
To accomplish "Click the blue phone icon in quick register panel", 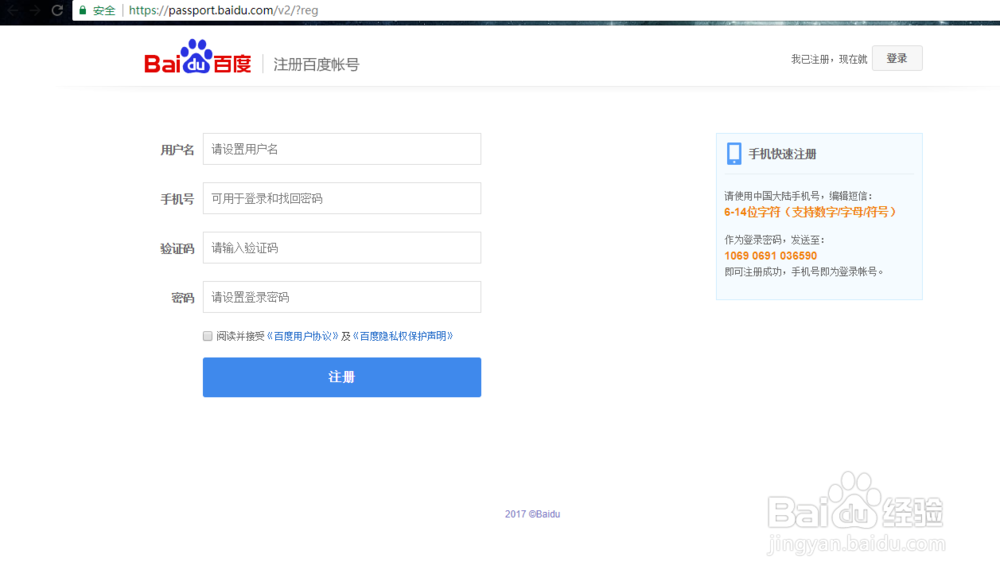I will coord(734,154).
